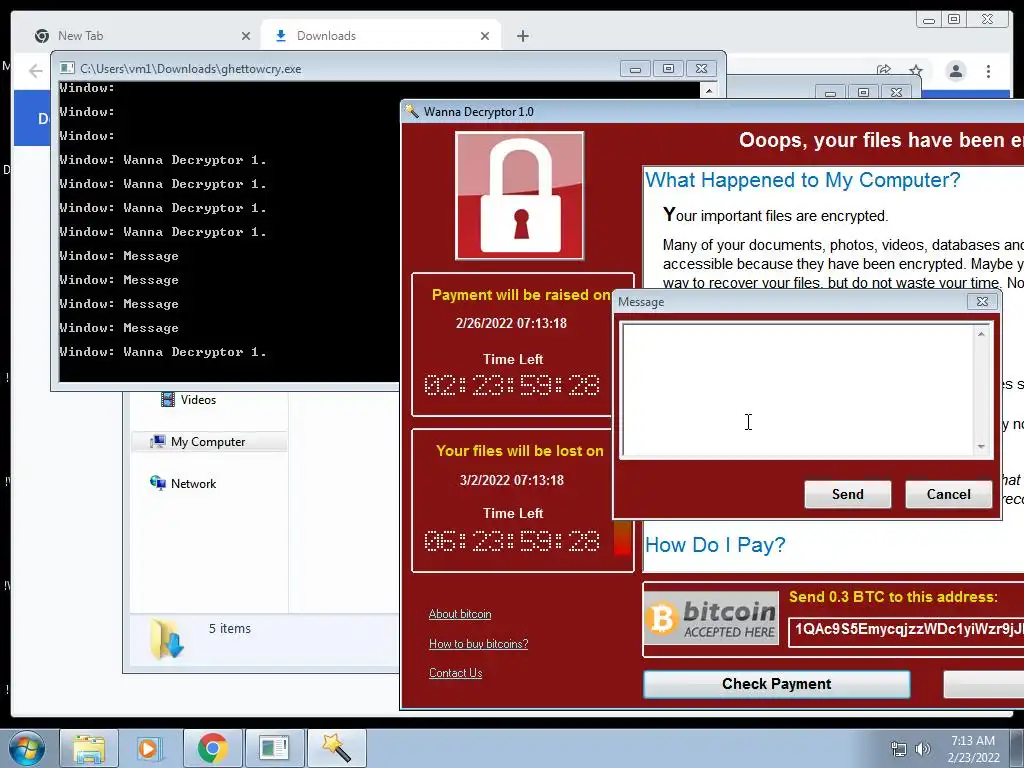The width and height of the screenshot is (1024, 768).
Task: Maximize the Chrome browser window
Action: click(x=954, y=20)
